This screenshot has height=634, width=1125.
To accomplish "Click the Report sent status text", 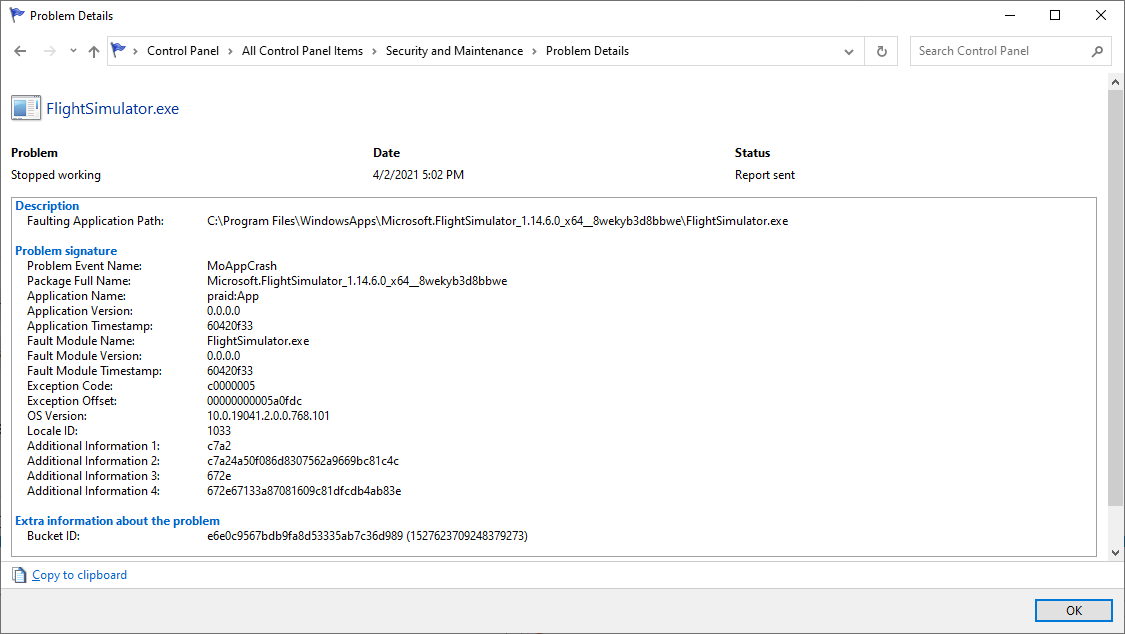I will [765, 175].
